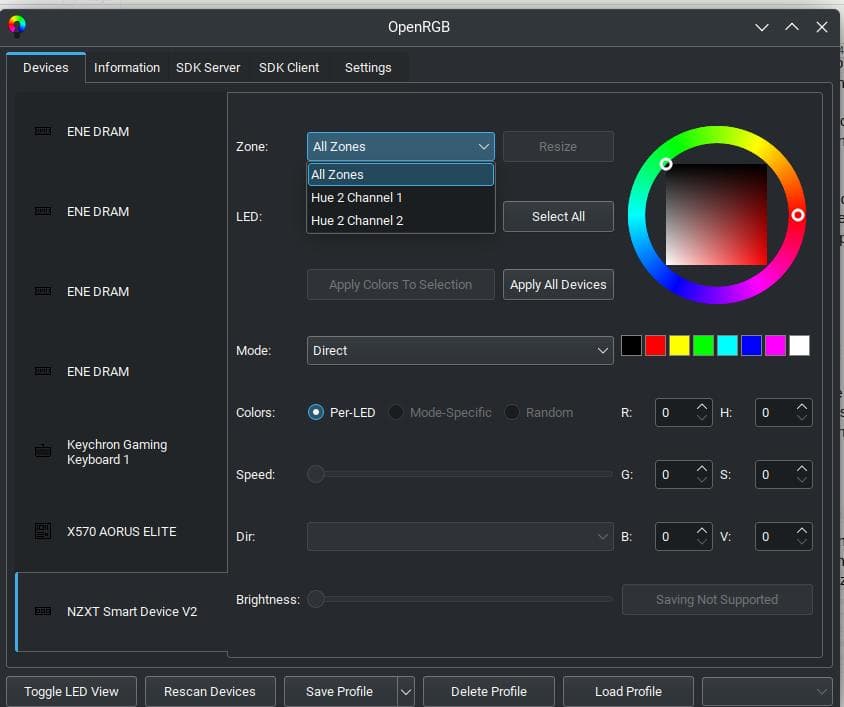Open the SDK Server tab
The width and height of the screenshot is (844, 707).
(208, 68)
